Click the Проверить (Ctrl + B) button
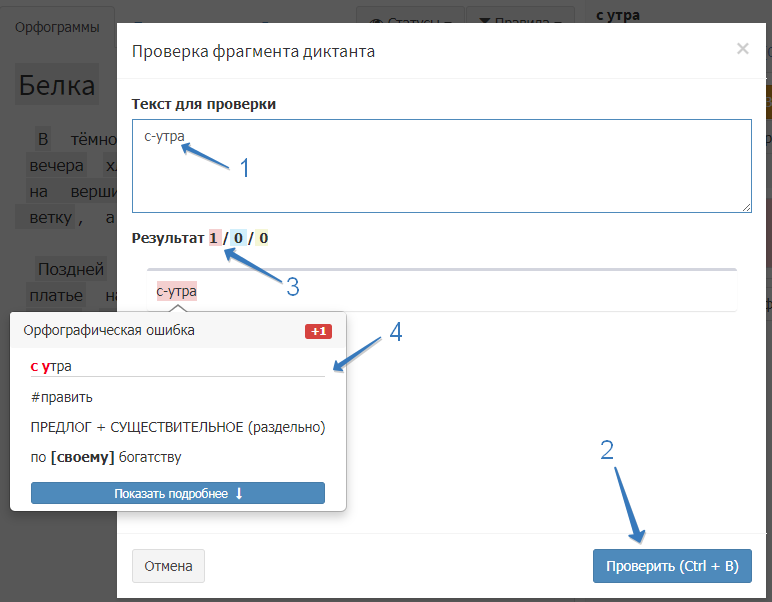Image resolution: width=772 pixels, height=602 pixels. (671, 566)
